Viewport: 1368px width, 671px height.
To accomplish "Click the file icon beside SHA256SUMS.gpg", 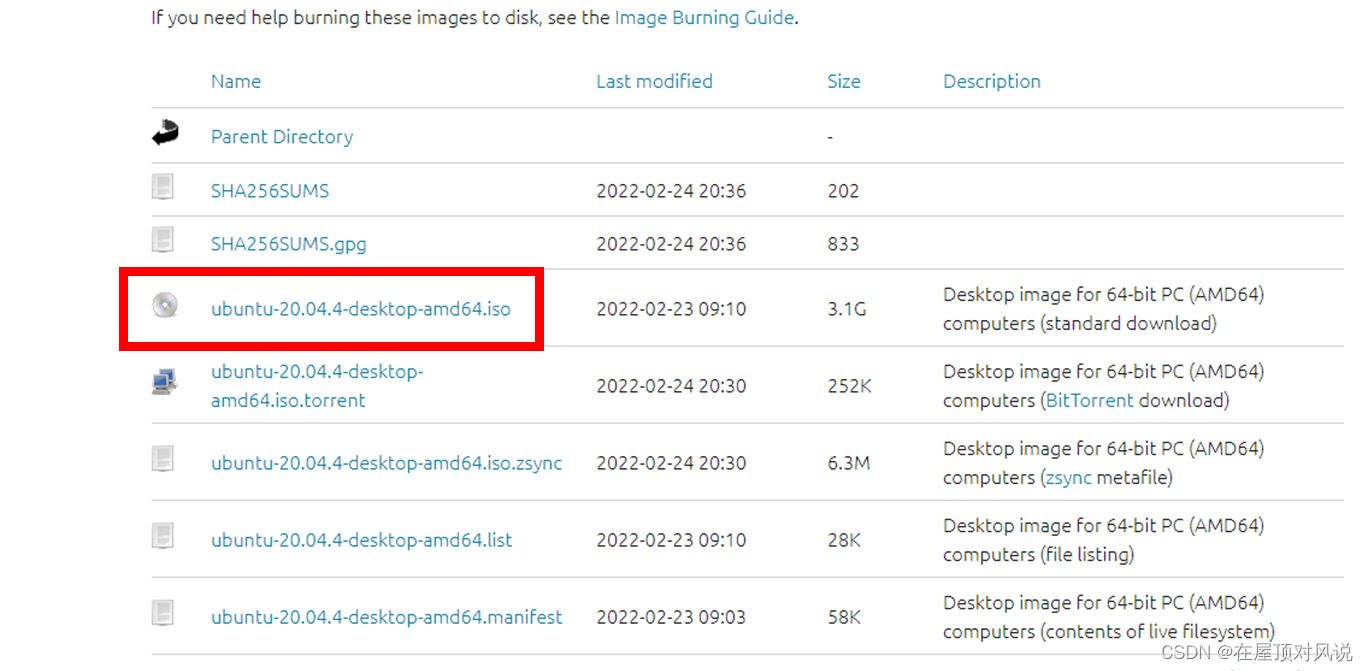I will pos(163,240).
